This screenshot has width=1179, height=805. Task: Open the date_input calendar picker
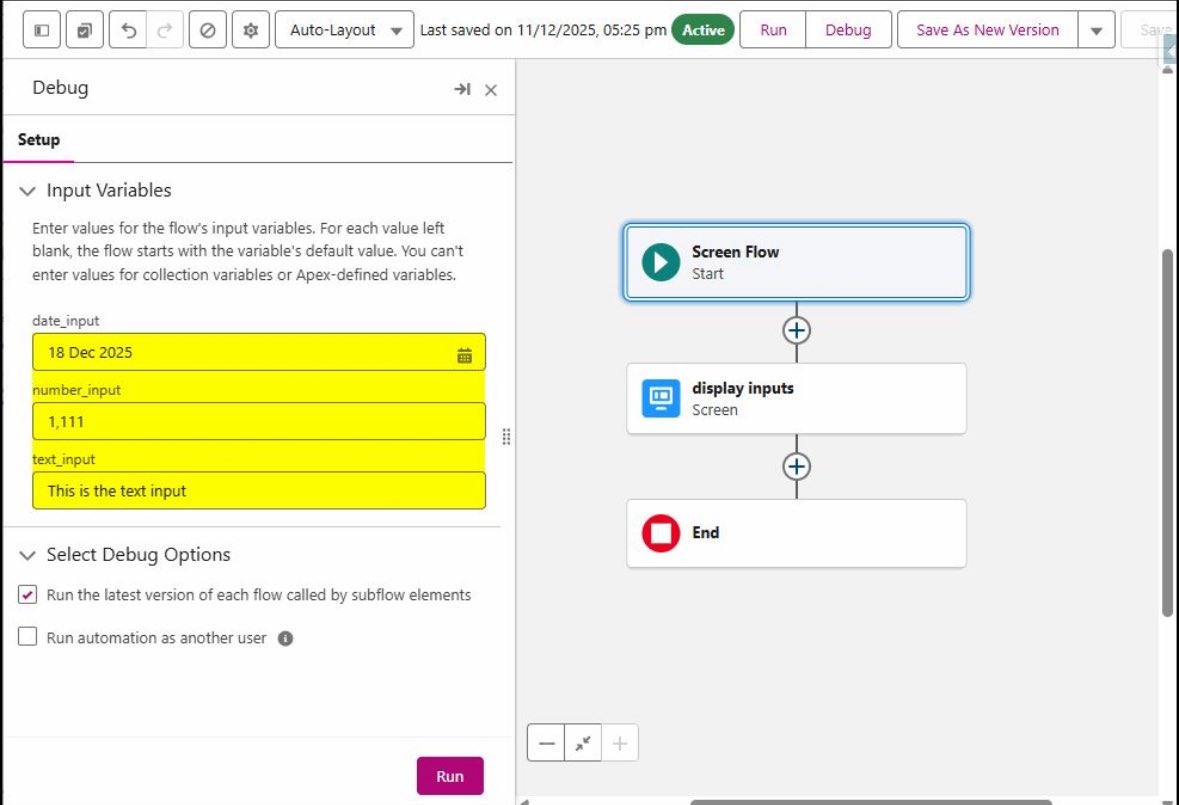[x=465, y=356]
